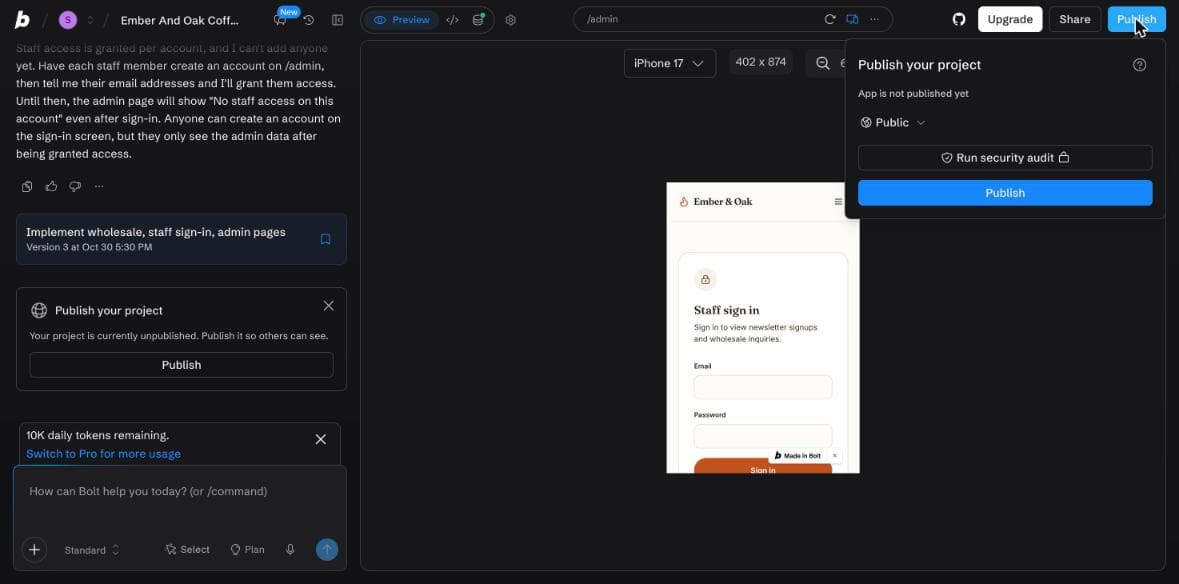Click Publish button in the chat card
Screen dimensions: 1179x584
pyautogui.click(x=181, y=365)
